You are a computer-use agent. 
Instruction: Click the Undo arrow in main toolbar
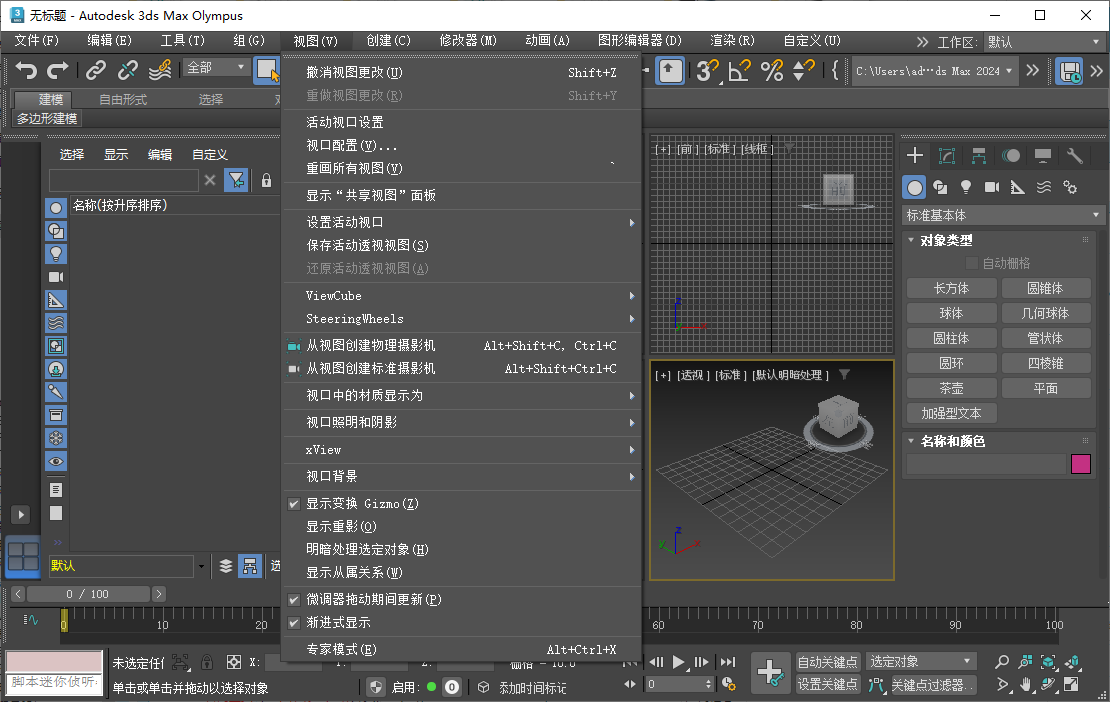[x=26, y=70]
